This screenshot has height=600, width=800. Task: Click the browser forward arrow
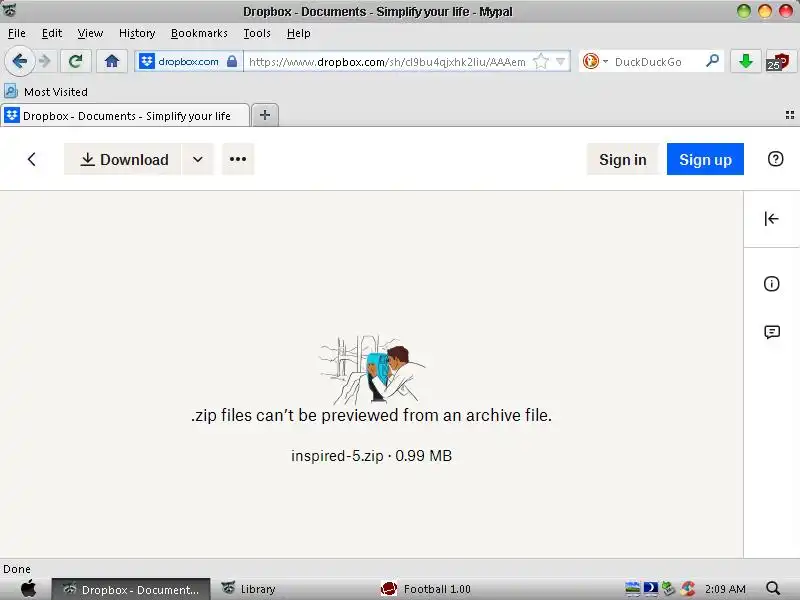tap(45, 62)
